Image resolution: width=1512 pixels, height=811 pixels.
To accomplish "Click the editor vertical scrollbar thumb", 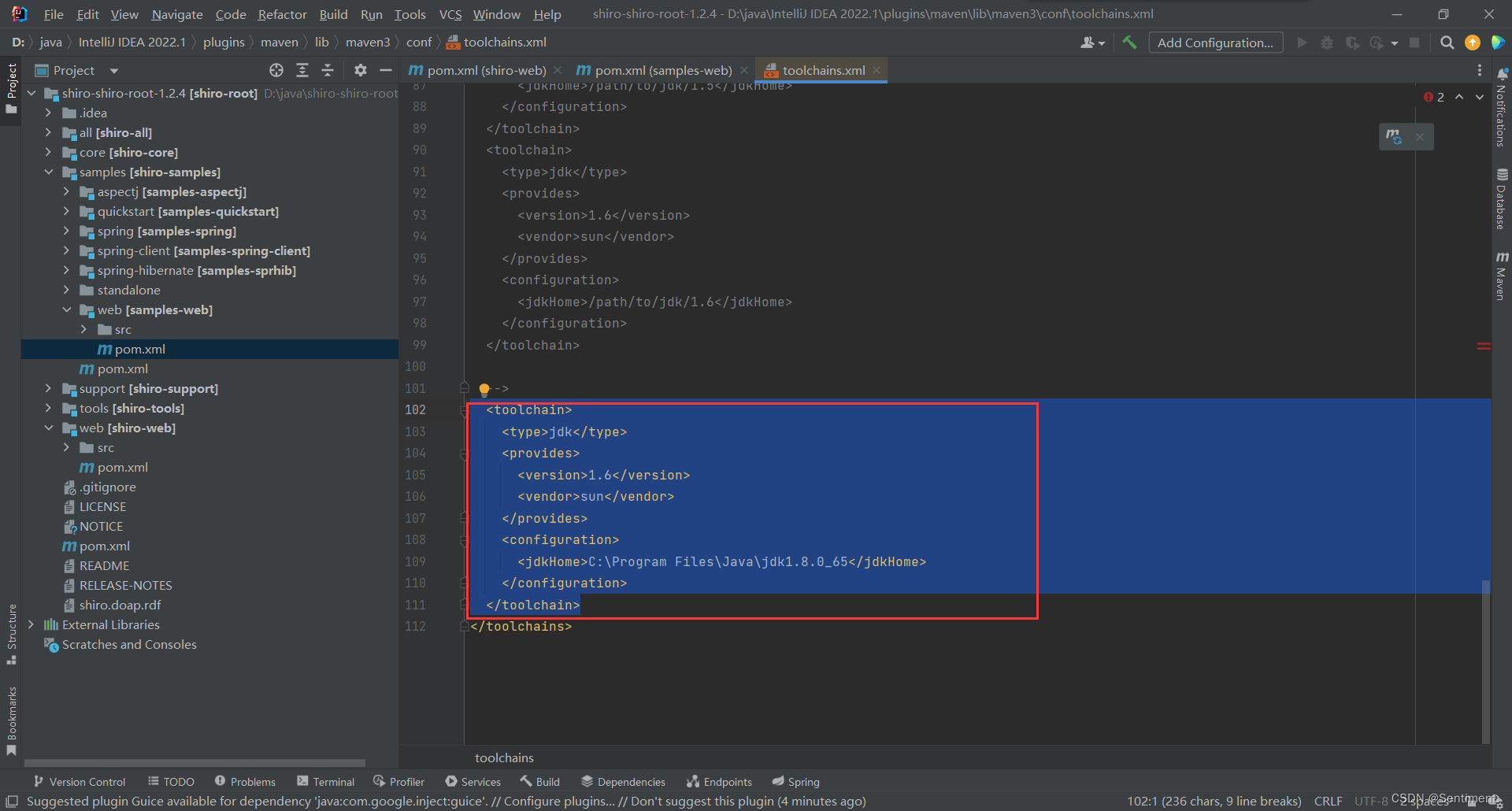I will [x=1485, y=661].
